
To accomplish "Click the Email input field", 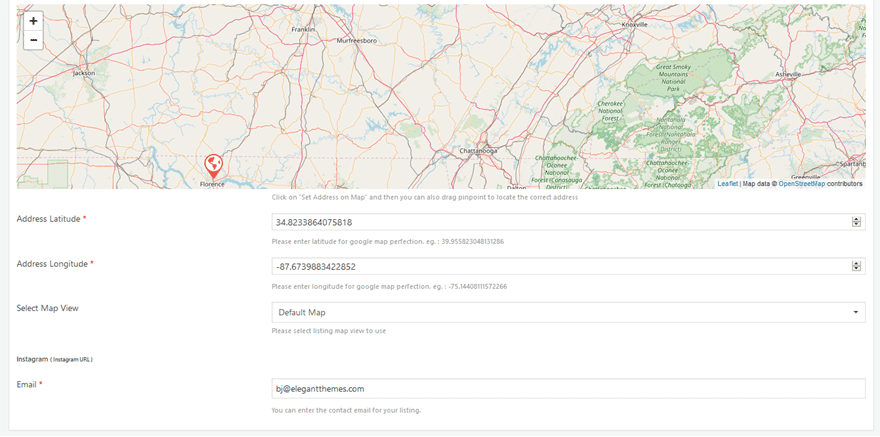I will 568,388.
